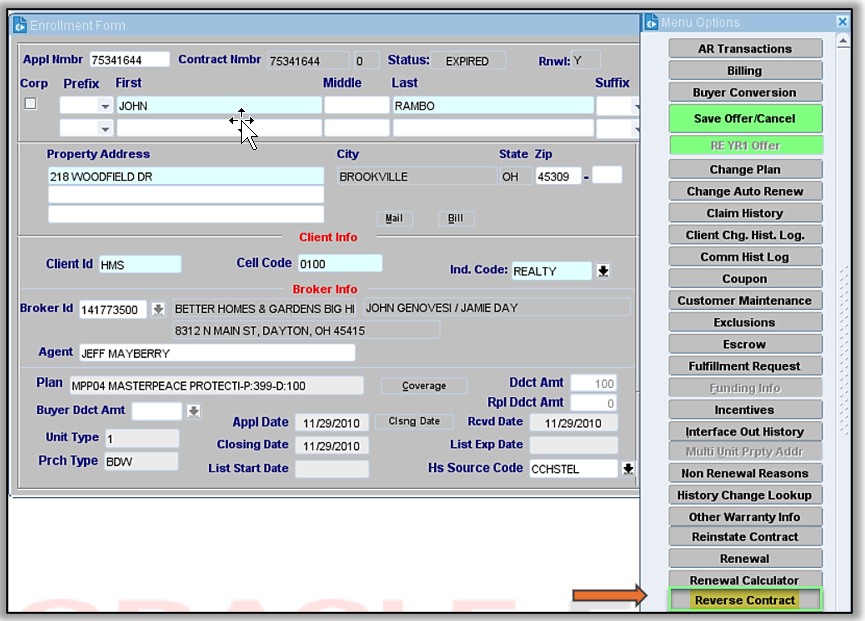Image resolution: width=865 pixels, height=621 pixels.
Task: Expand the first-row Prefix dropdown
Action: click(105, 105)
